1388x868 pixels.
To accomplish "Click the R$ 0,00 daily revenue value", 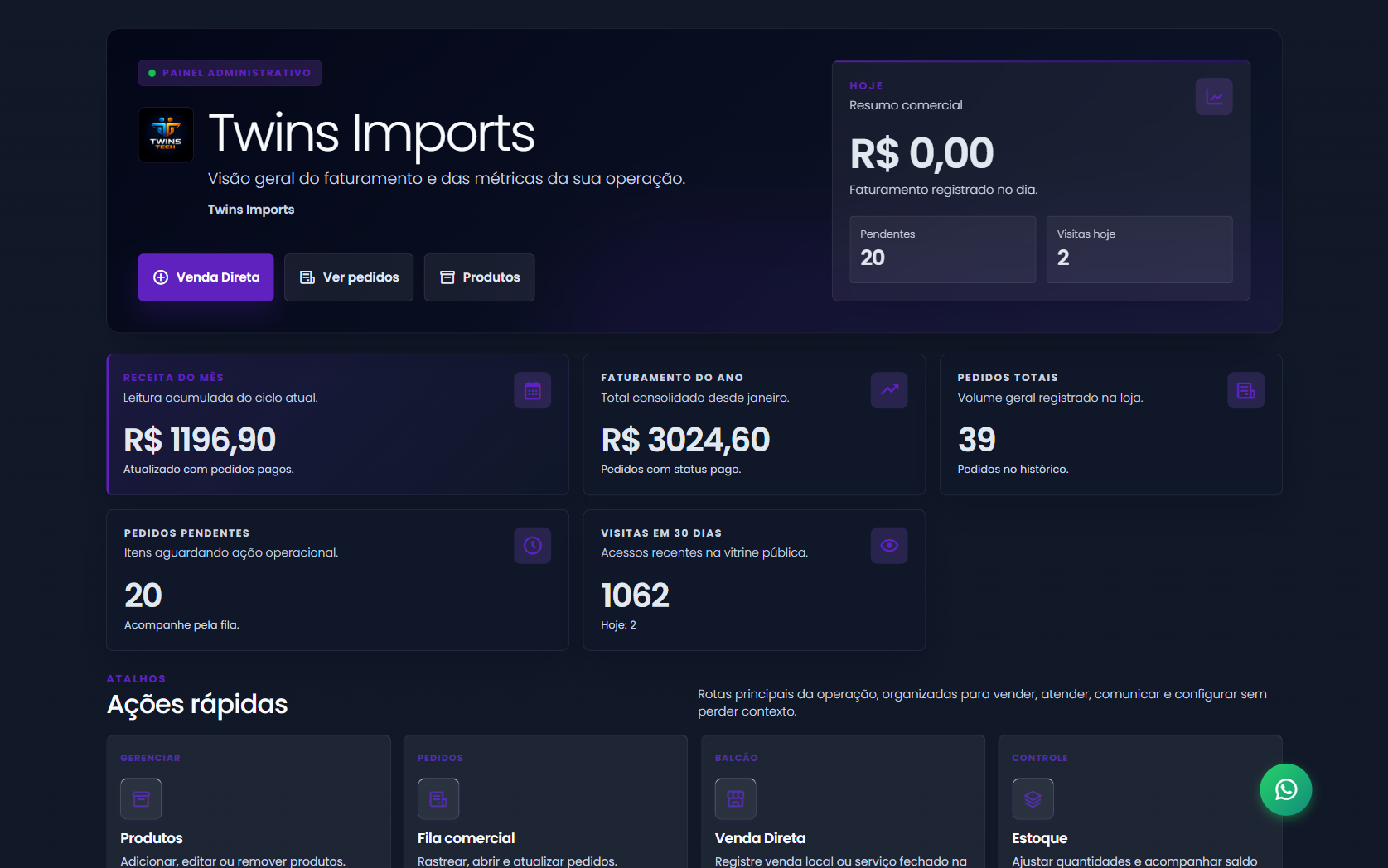I will coord(921,153).
